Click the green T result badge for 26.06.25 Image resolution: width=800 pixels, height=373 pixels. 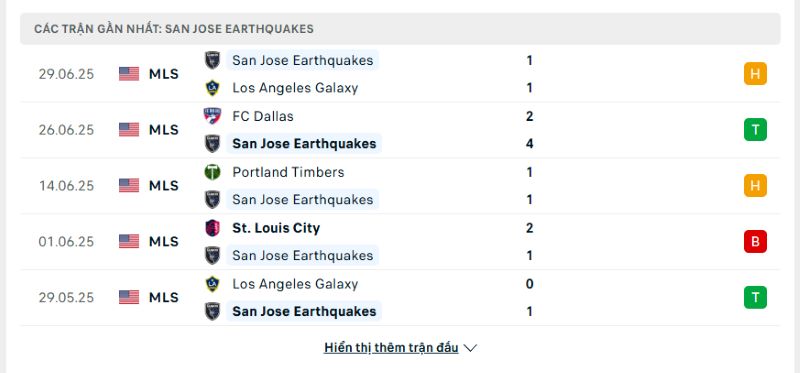[755, 130]
